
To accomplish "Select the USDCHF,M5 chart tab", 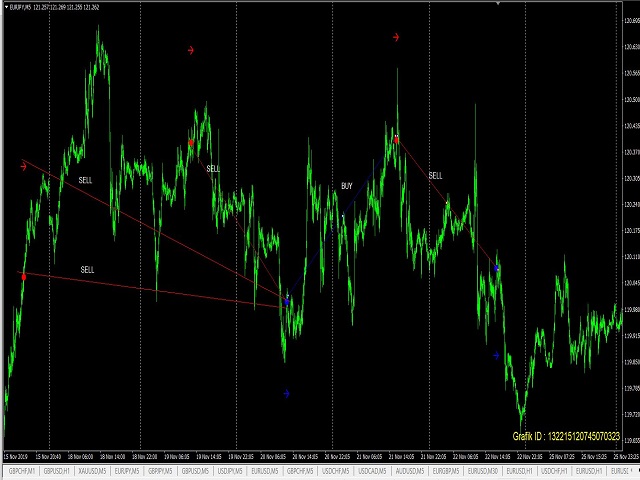I will pyautogui.click(x=335, y=471).
